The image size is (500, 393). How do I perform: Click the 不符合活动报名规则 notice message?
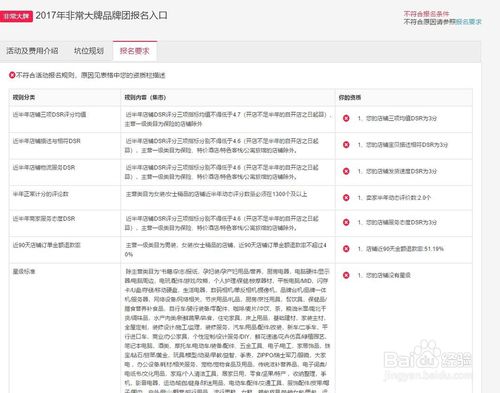(x=90, y=75)
